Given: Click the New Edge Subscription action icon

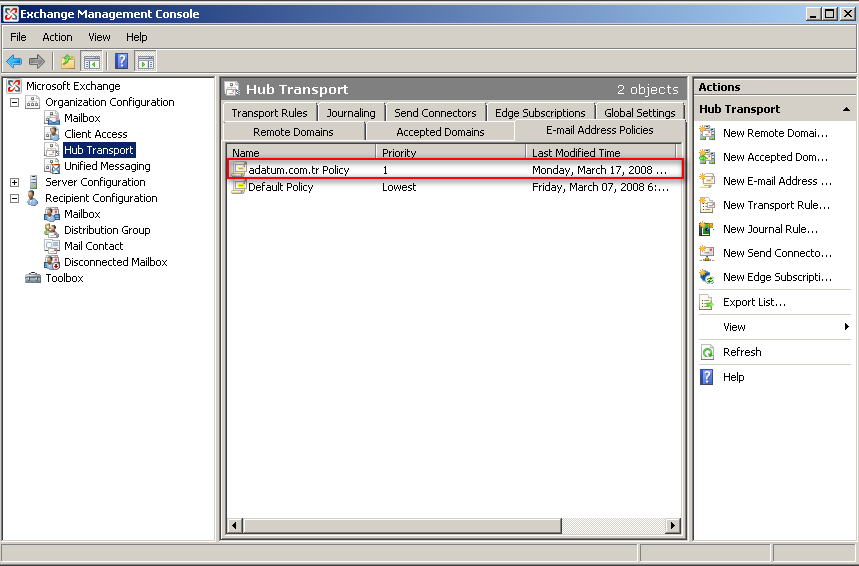Looking at the screenshot, I should [707, 277].
